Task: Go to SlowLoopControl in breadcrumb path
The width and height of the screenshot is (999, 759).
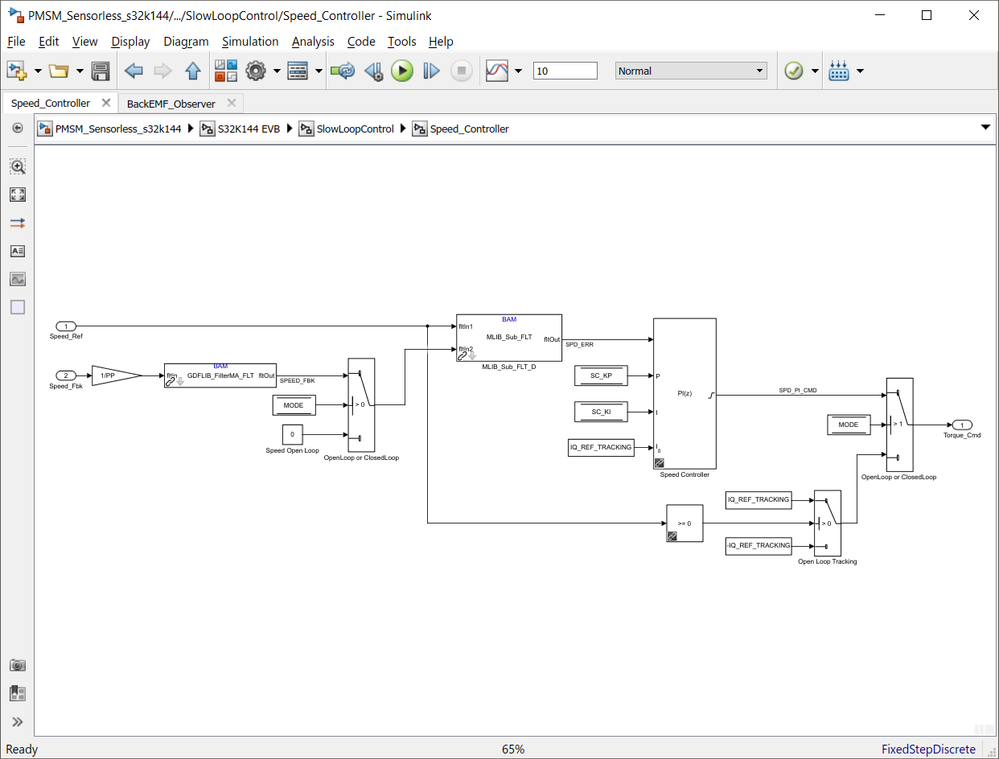Action: point(355,129)
